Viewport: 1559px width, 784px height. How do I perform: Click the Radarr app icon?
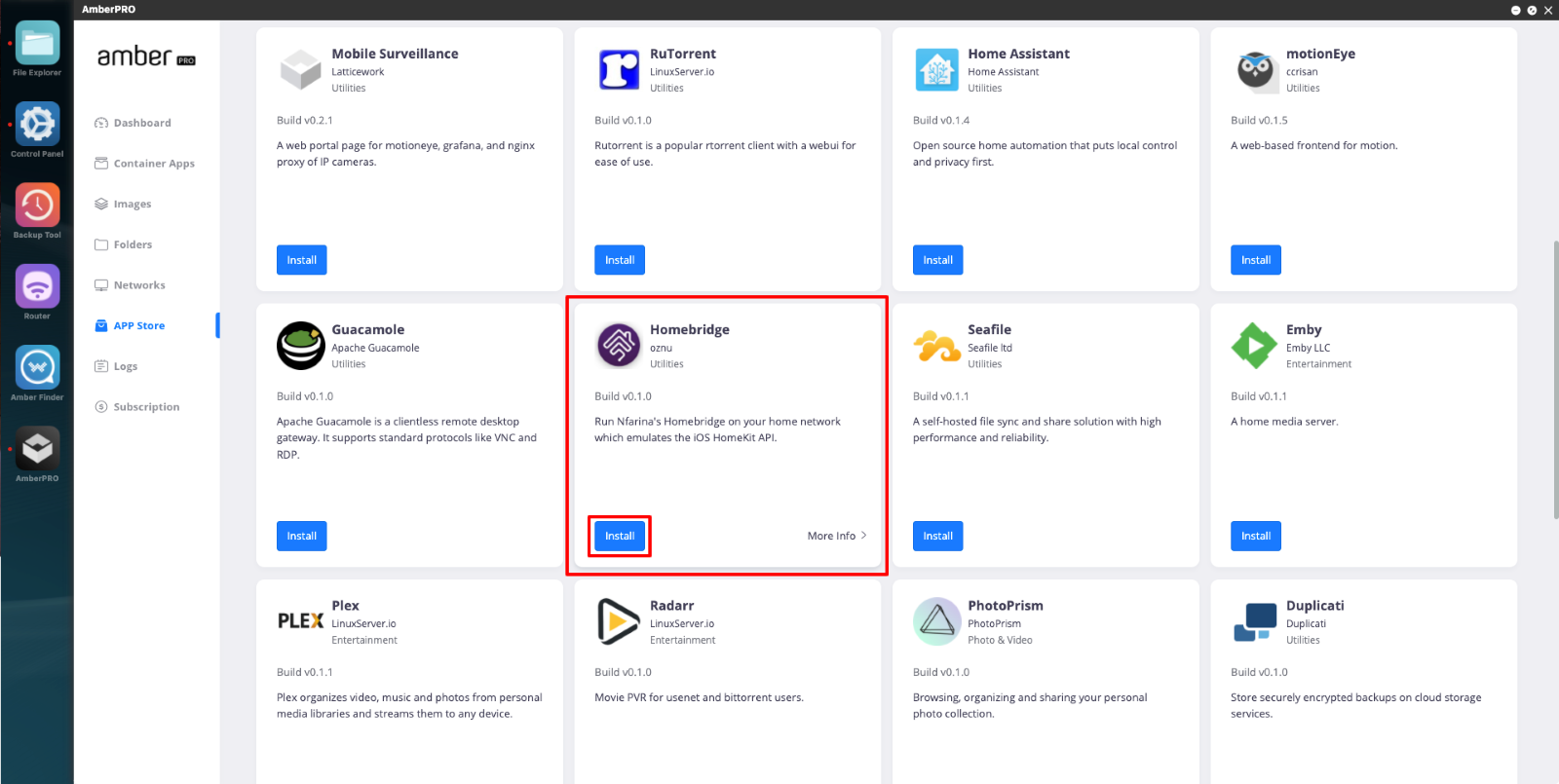pos(619,621)
